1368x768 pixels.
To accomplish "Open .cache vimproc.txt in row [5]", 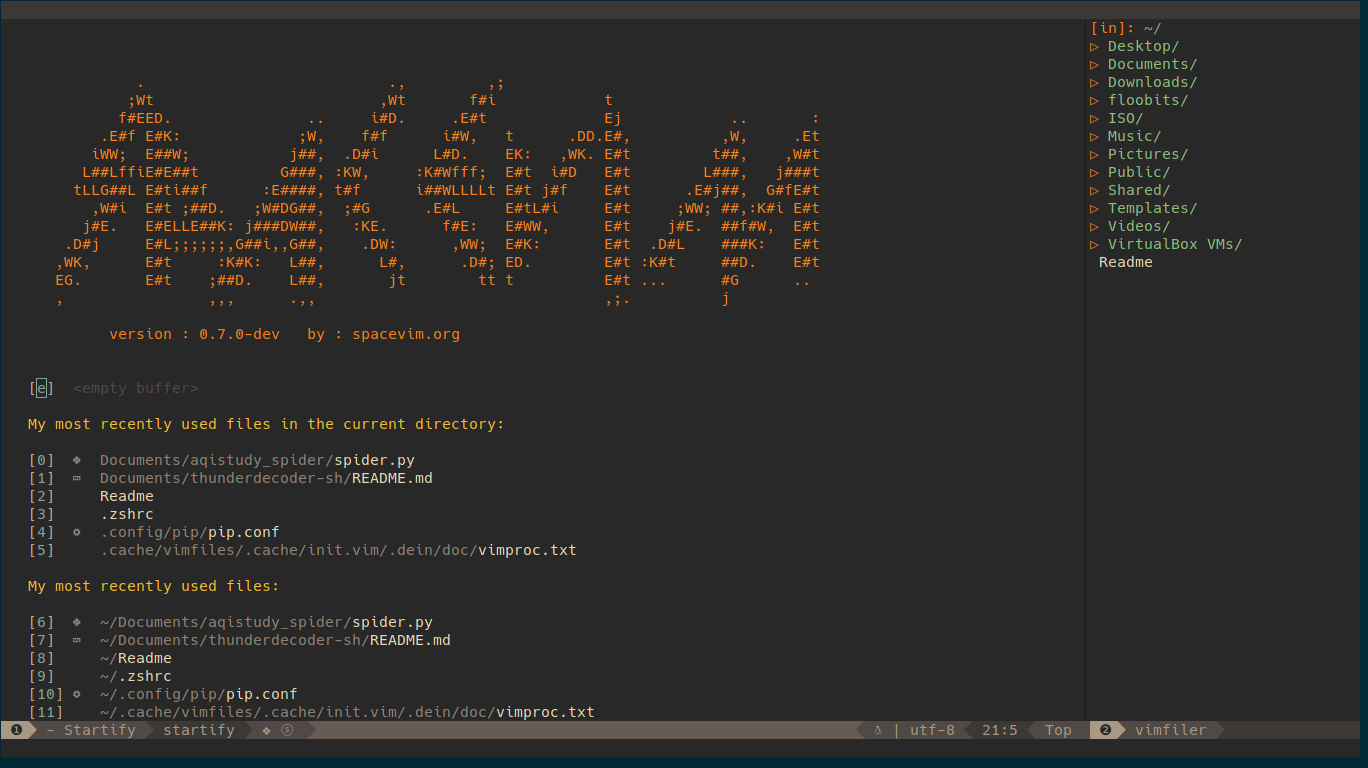I will pos(338,550).
